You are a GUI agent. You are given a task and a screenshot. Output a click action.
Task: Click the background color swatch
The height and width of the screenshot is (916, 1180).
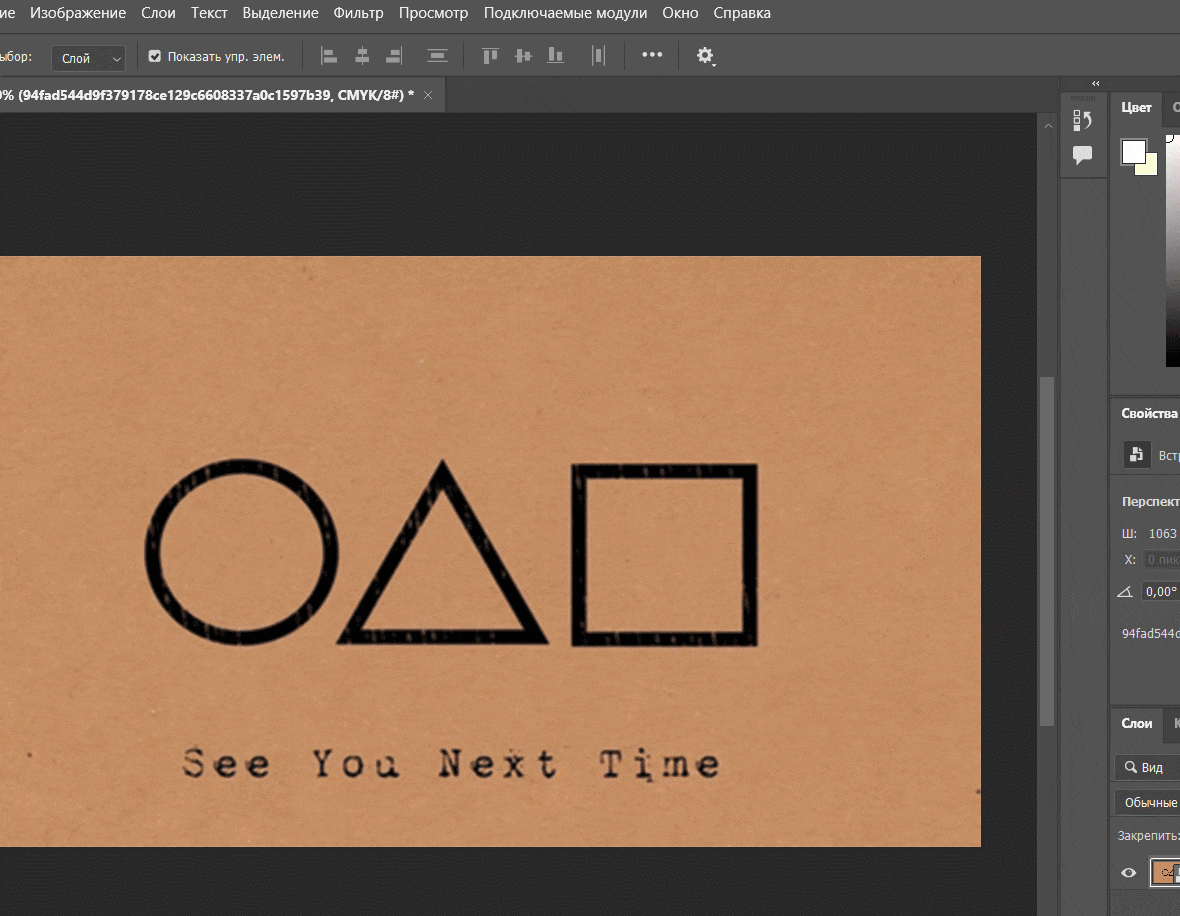[x=1149, y=166]
